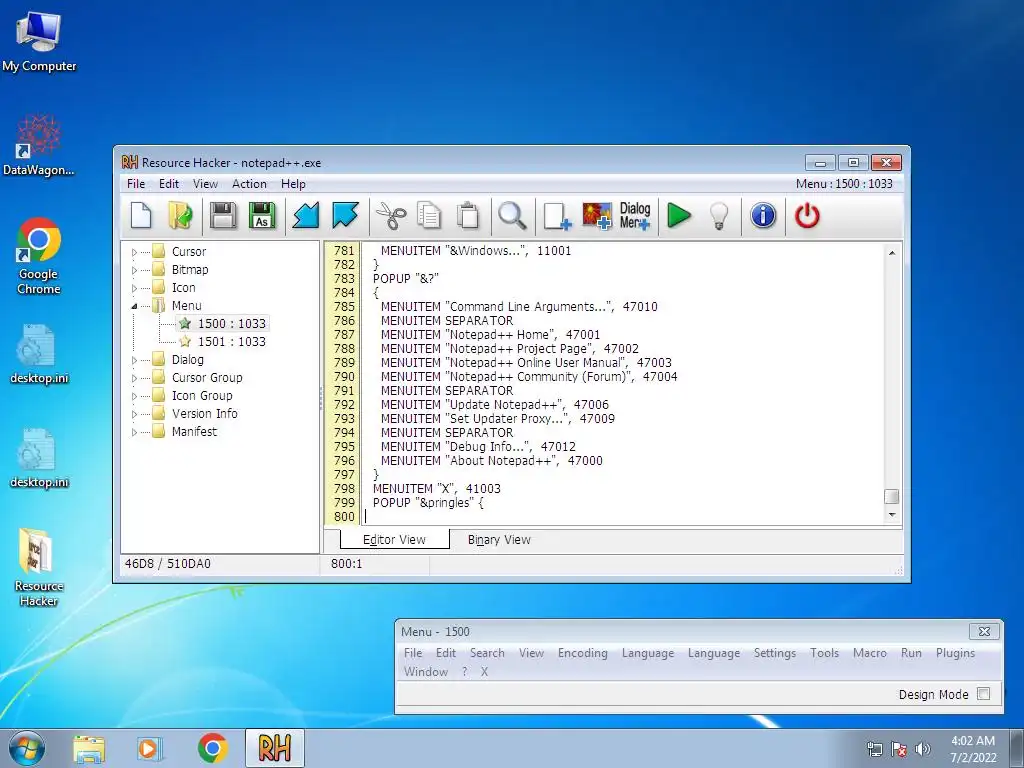Click Encoding in the Menu 1500 preview

583,652
